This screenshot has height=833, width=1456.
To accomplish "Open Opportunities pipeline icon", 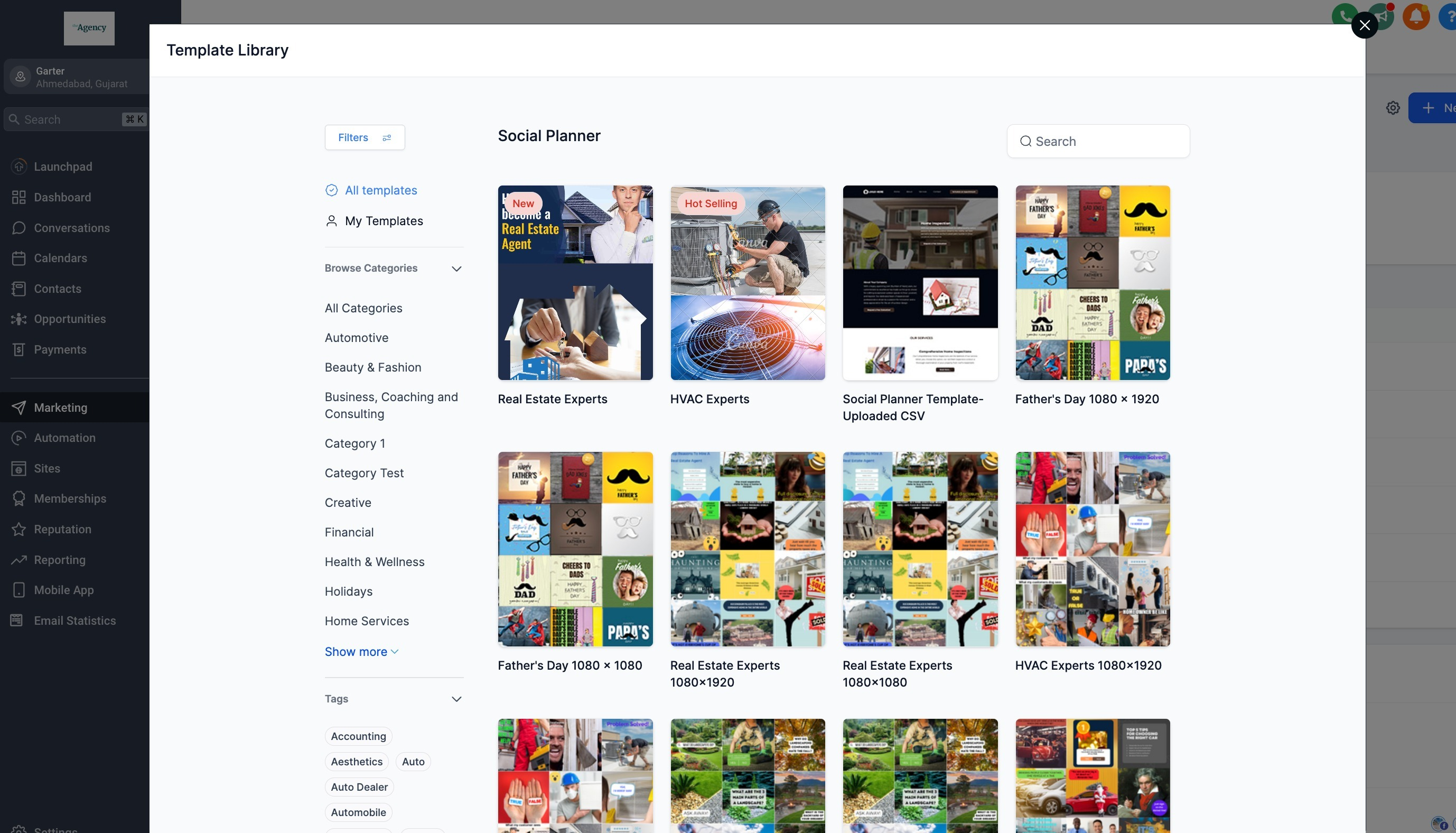I will [19, 319].
